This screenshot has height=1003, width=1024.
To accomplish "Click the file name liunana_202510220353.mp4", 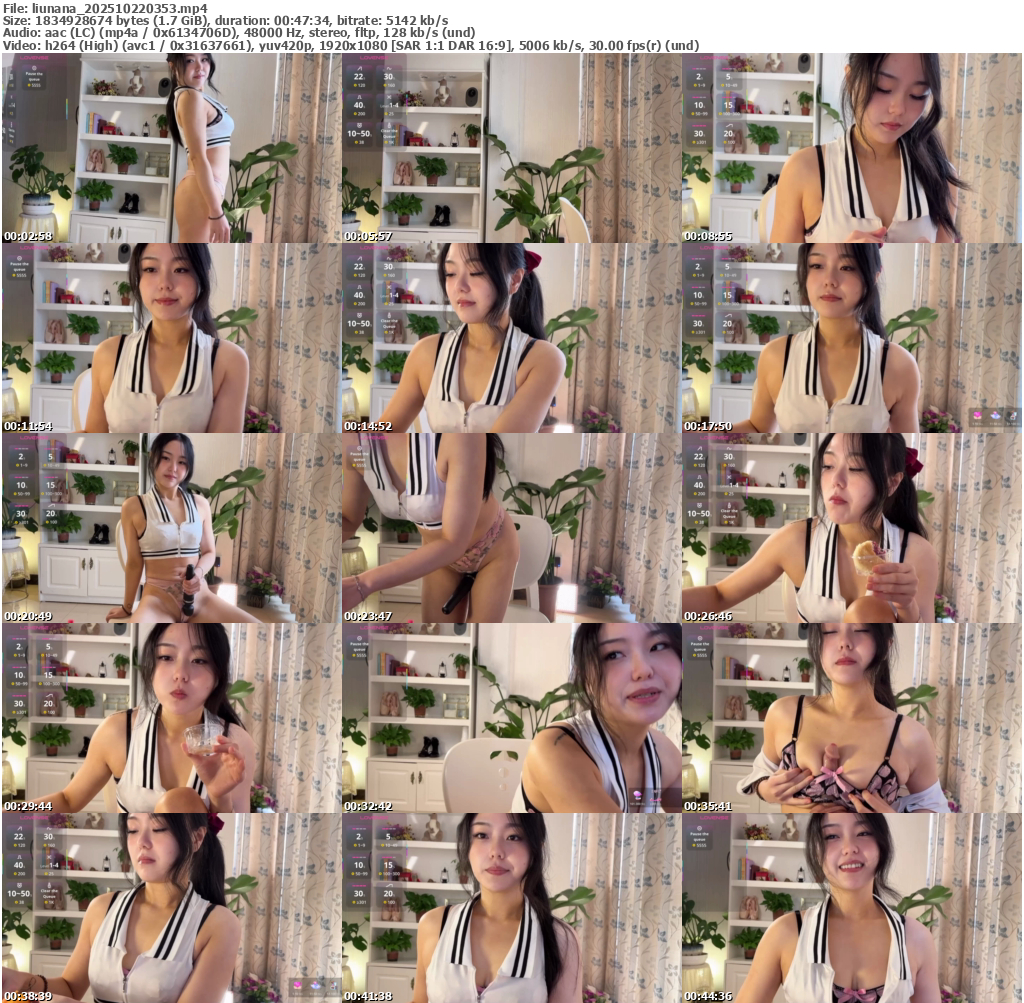I will 120,8.
